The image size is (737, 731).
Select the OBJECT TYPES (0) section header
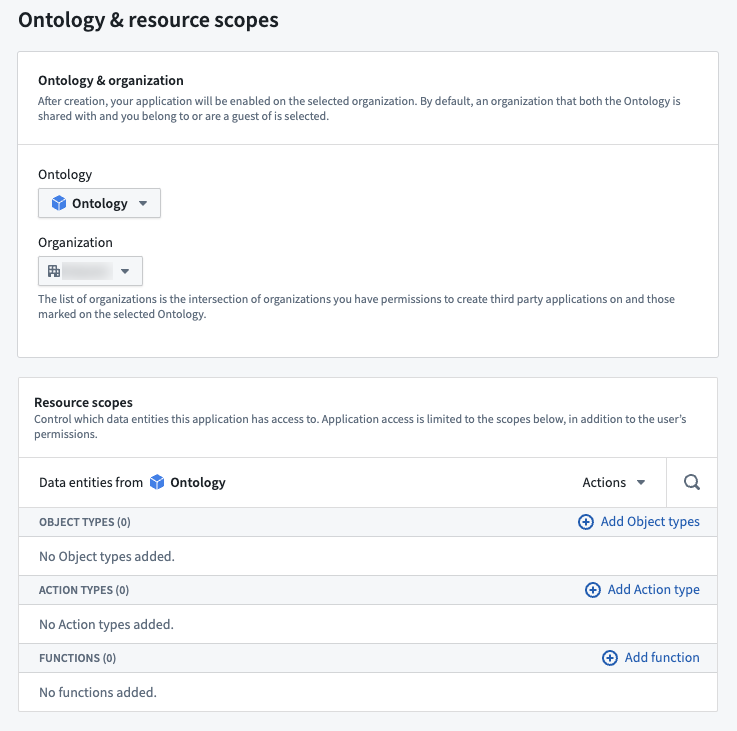pos(85,522)
